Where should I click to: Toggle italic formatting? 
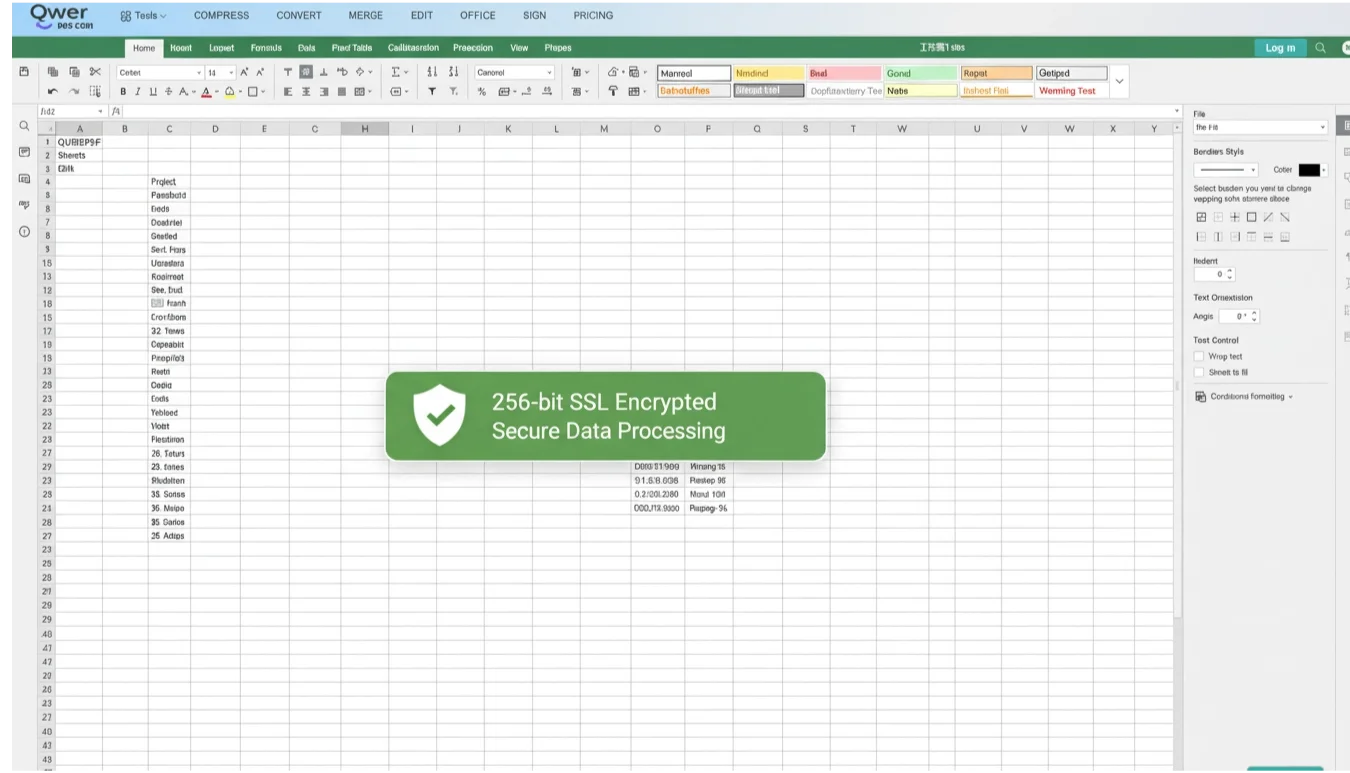(x=138, y=91)
